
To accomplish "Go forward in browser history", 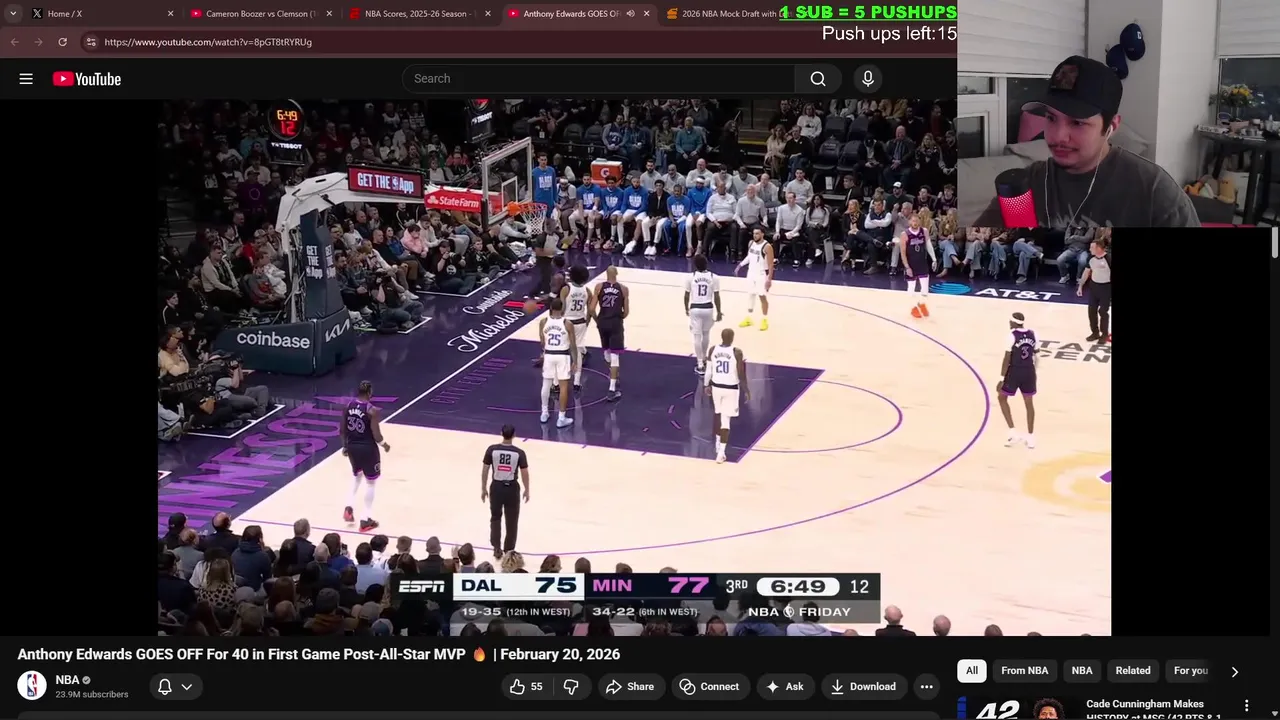I will pos(38,42).
